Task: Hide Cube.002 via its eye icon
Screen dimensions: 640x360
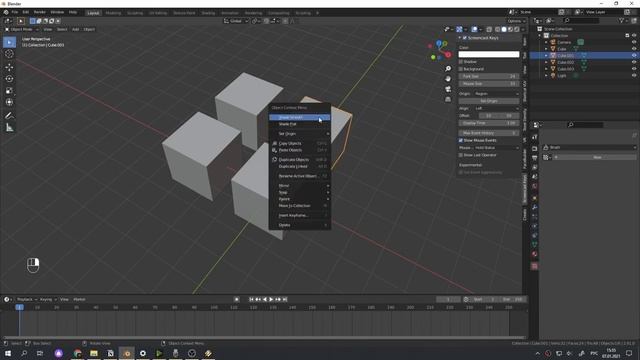Action: 634,62
